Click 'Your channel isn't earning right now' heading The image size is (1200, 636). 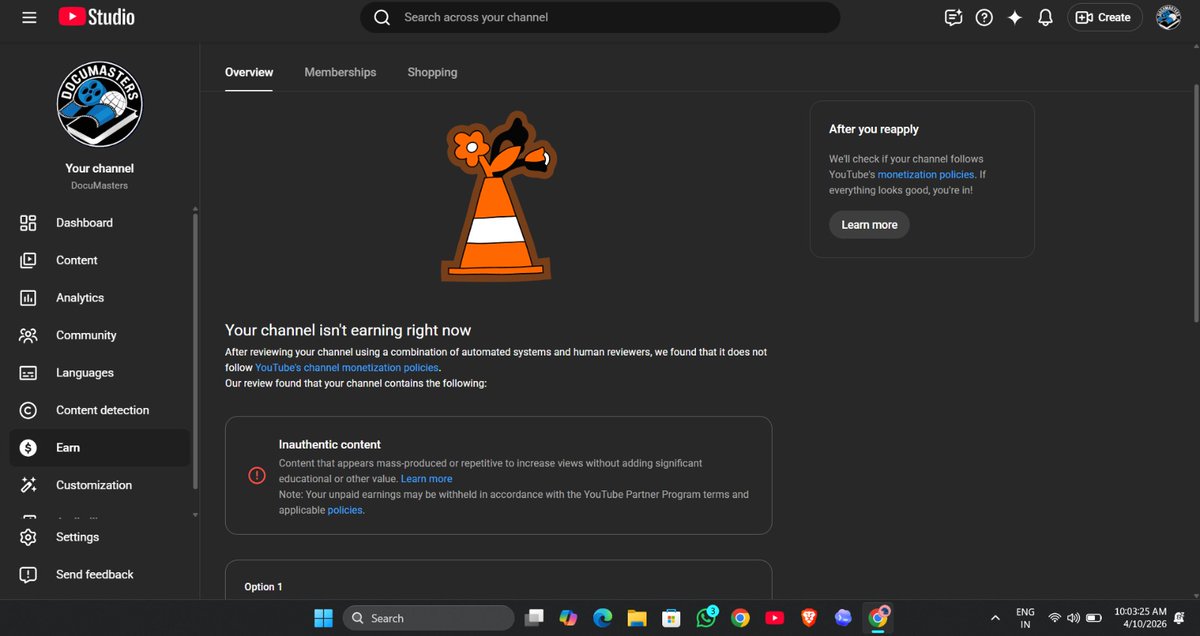coord(348,330)
